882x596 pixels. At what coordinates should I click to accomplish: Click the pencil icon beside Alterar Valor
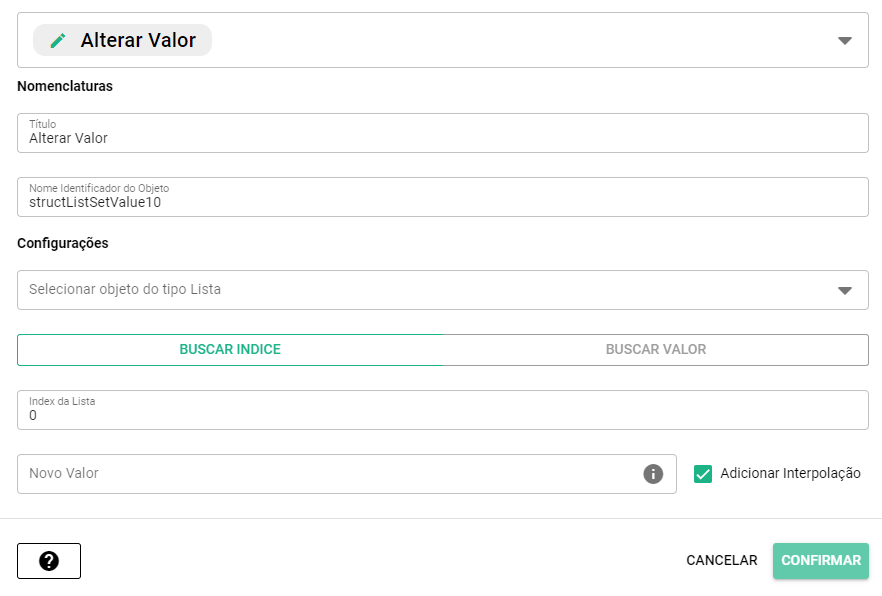click(x=58, y=41)
